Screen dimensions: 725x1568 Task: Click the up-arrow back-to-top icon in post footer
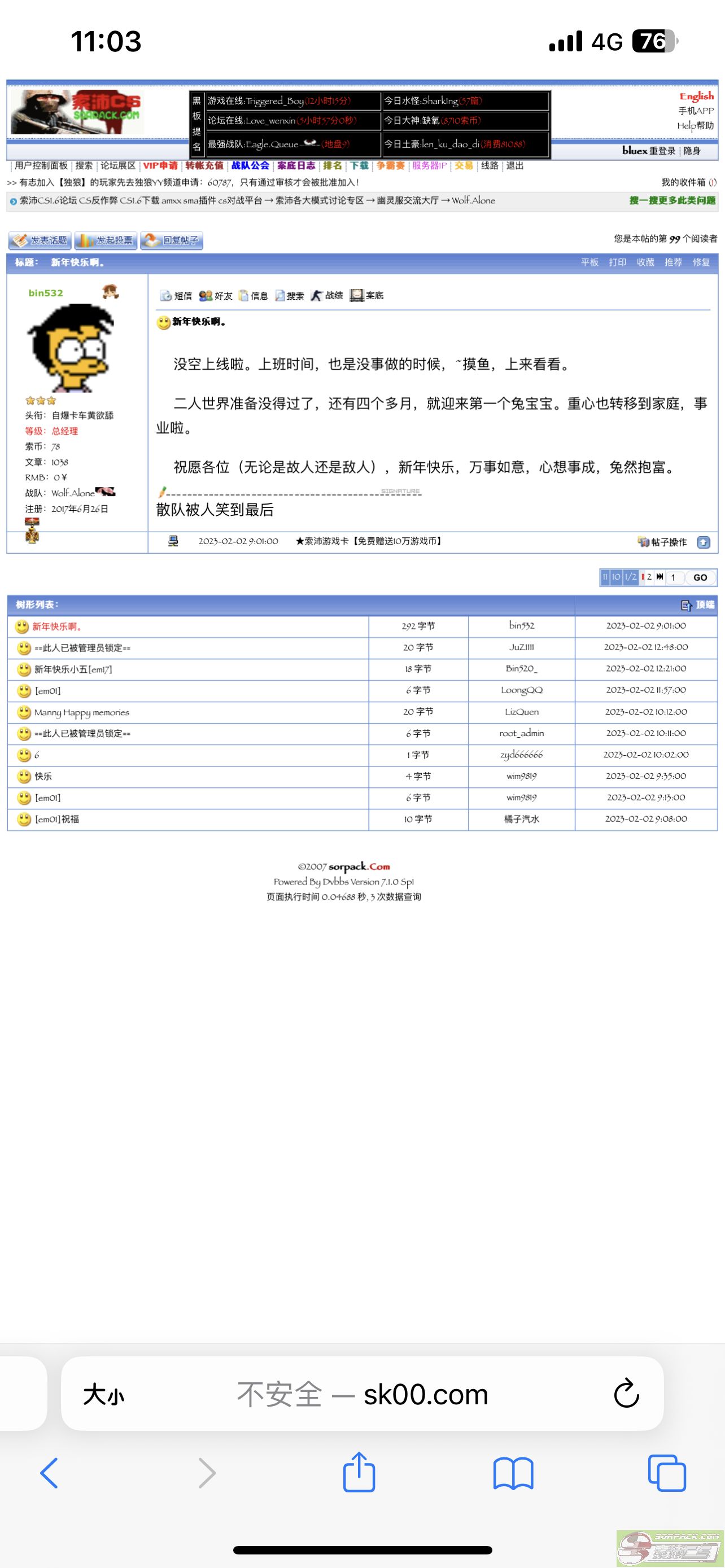(x=704, y=542)
